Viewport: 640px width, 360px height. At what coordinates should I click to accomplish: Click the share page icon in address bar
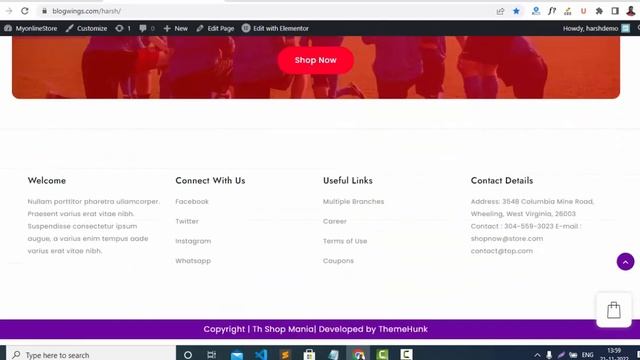click(x=500, y=11)
